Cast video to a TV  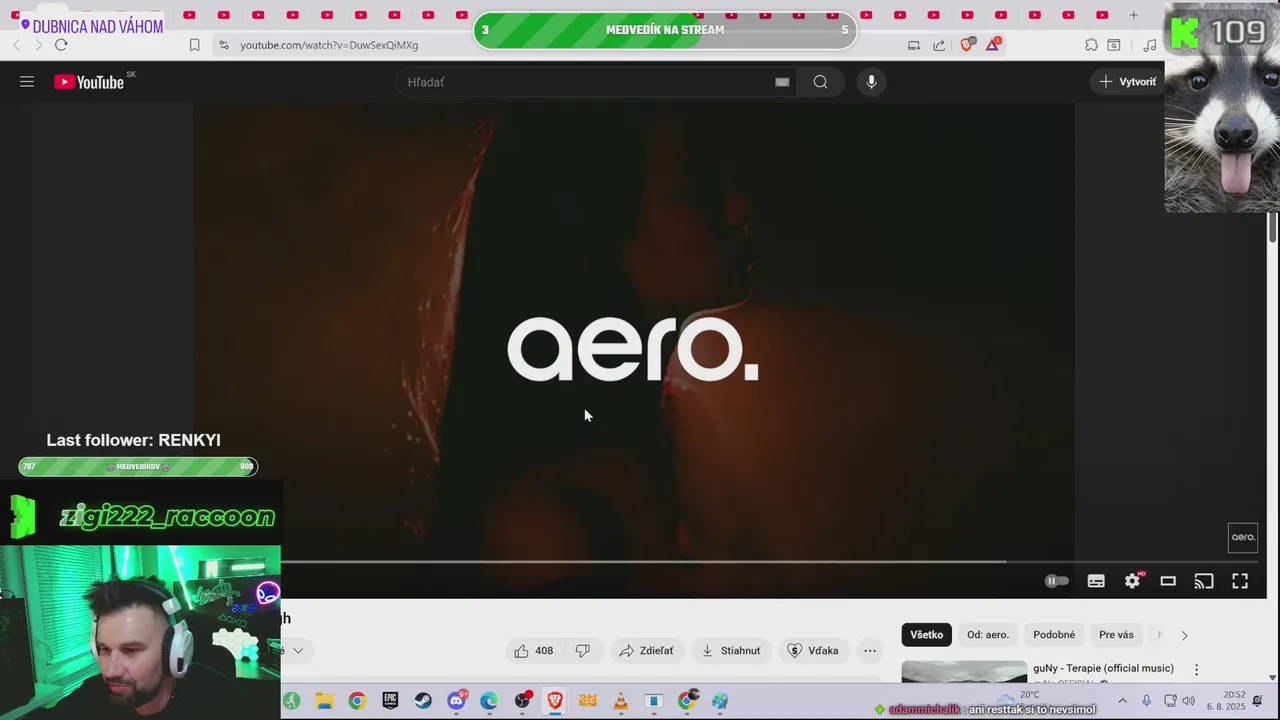click(x=1204, y=581)
